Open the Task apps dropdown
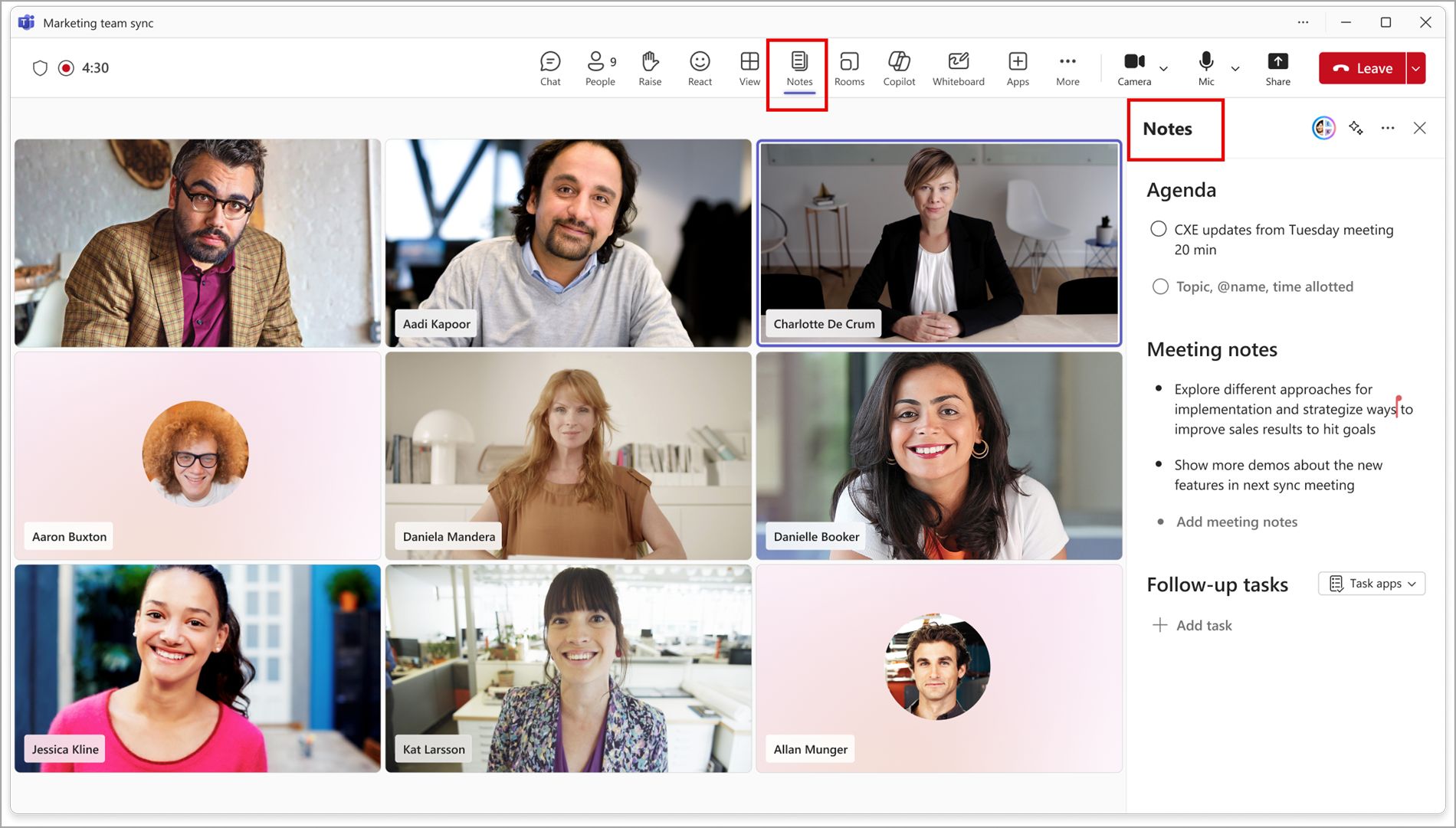The width and height of the screenshot is (1456, 828). 1372,584
